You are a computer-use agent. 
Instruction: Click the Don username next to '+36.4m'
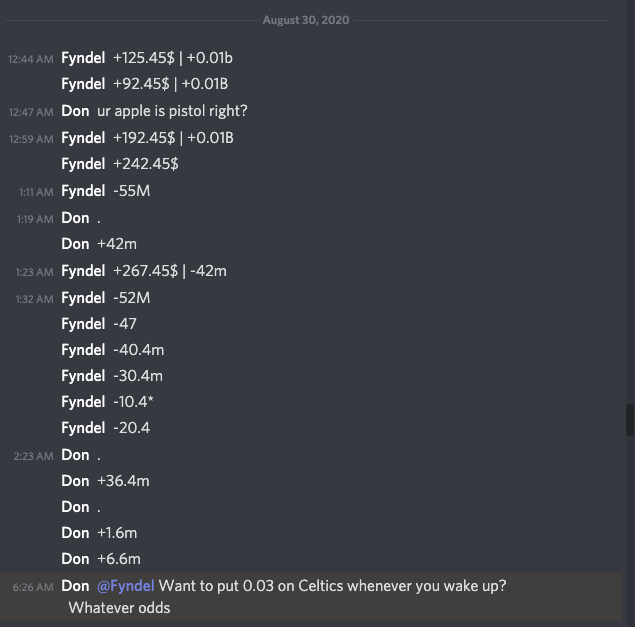coord(75,481)
